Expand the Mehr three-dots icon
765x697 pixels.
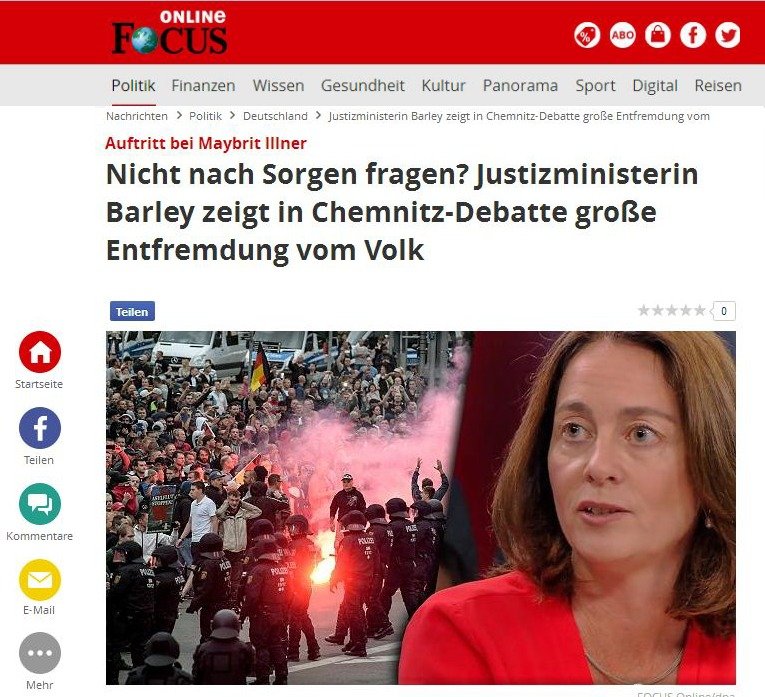pyautogui.click(x=40, y=653)
